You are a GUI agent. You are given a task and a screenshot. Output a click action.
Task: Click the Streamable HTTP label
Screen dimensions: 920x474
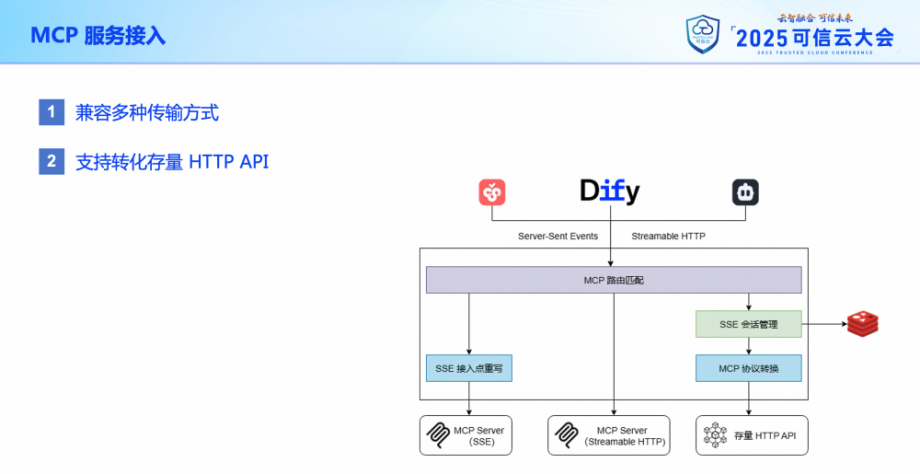(668, 236)
